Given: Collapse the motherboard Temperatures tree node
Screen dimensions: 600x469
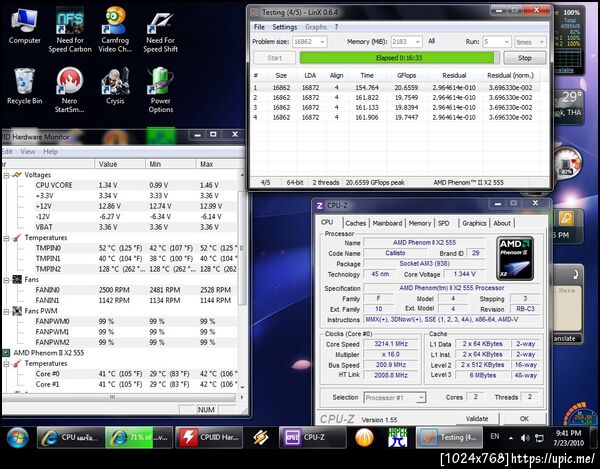Looking at the screenshot, I should tap(7, 238).
